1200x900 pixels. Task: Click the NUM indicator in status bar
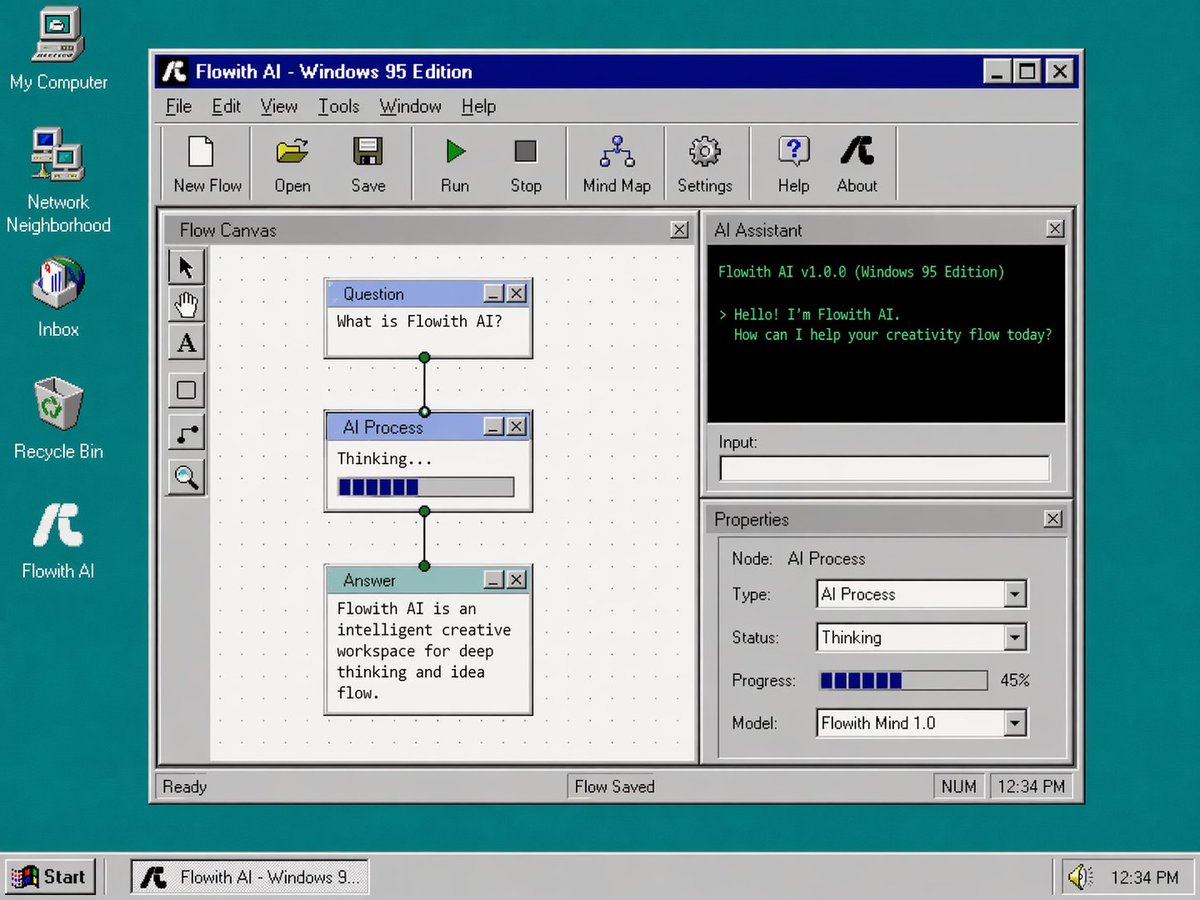958,786
